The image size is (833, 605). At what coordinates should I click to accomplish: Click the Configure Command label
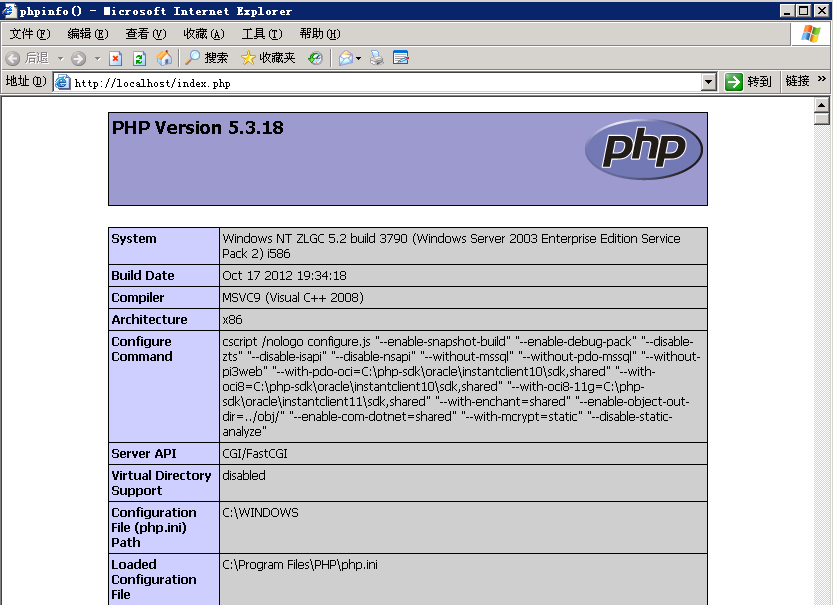142,349
